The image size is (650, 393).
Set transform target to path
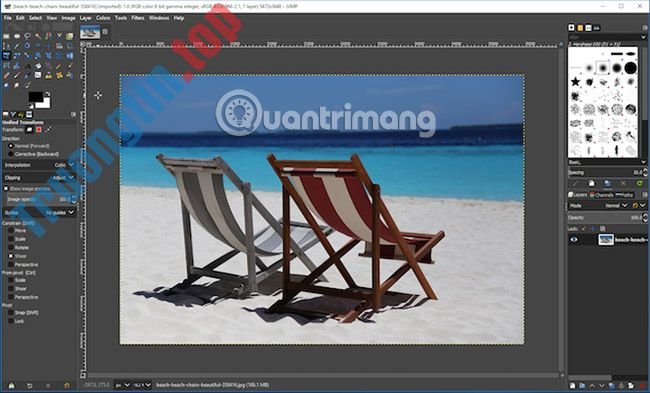click(48, 130)
